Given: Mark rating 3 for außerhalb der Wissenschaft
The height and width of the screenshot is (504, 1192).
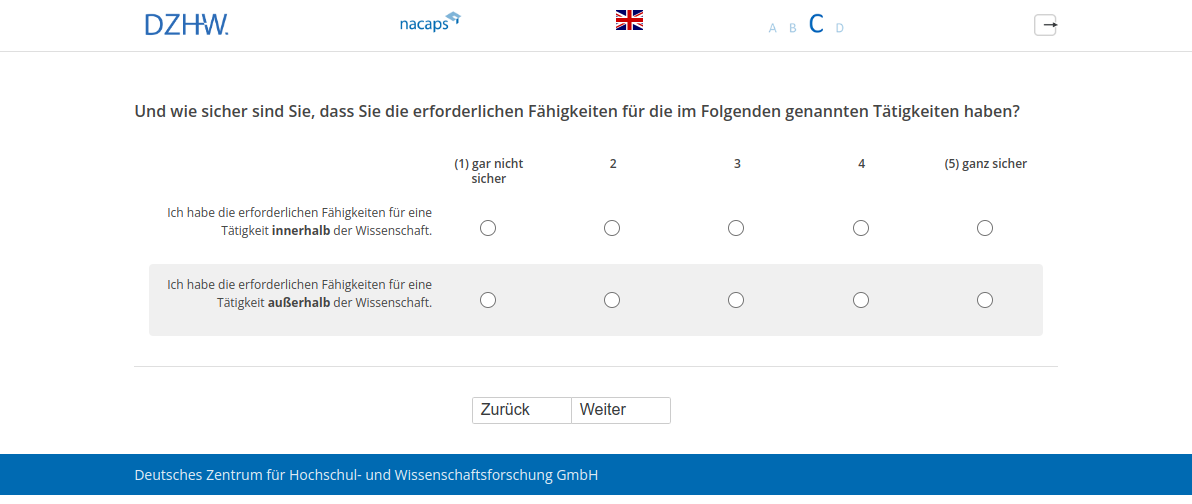Looking at the screenshot, I should (x=736, y=300).
